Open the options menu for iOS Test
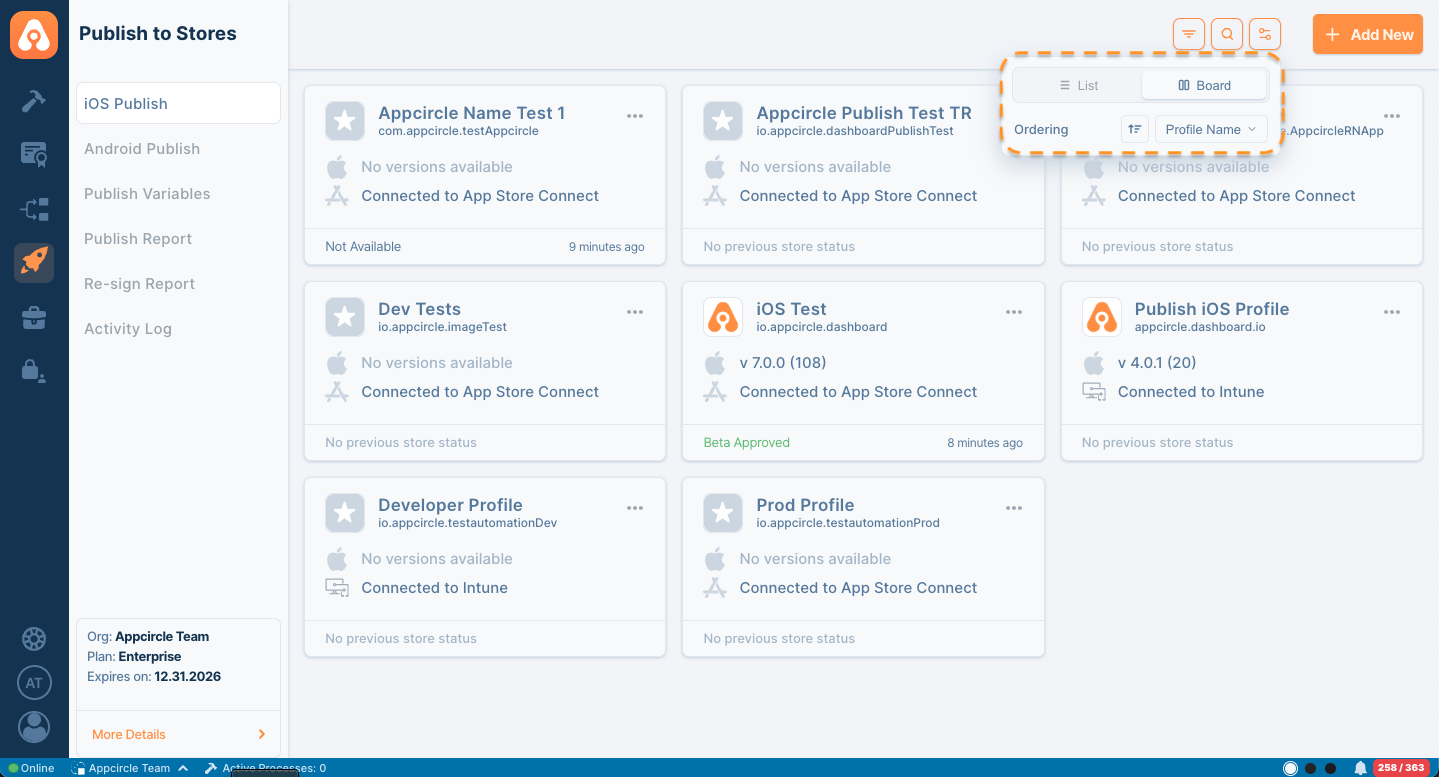 pyautogui.click(x=1014, y=312)
